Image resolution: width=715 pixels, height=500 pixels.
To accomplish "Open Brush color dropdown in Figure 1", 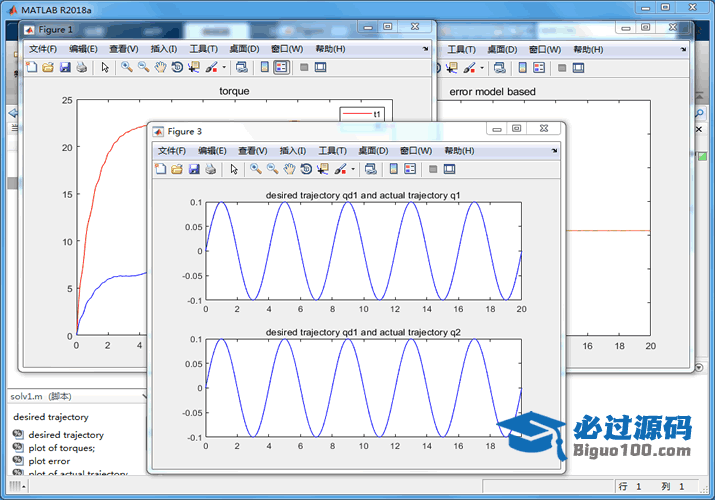I will 224,67.
